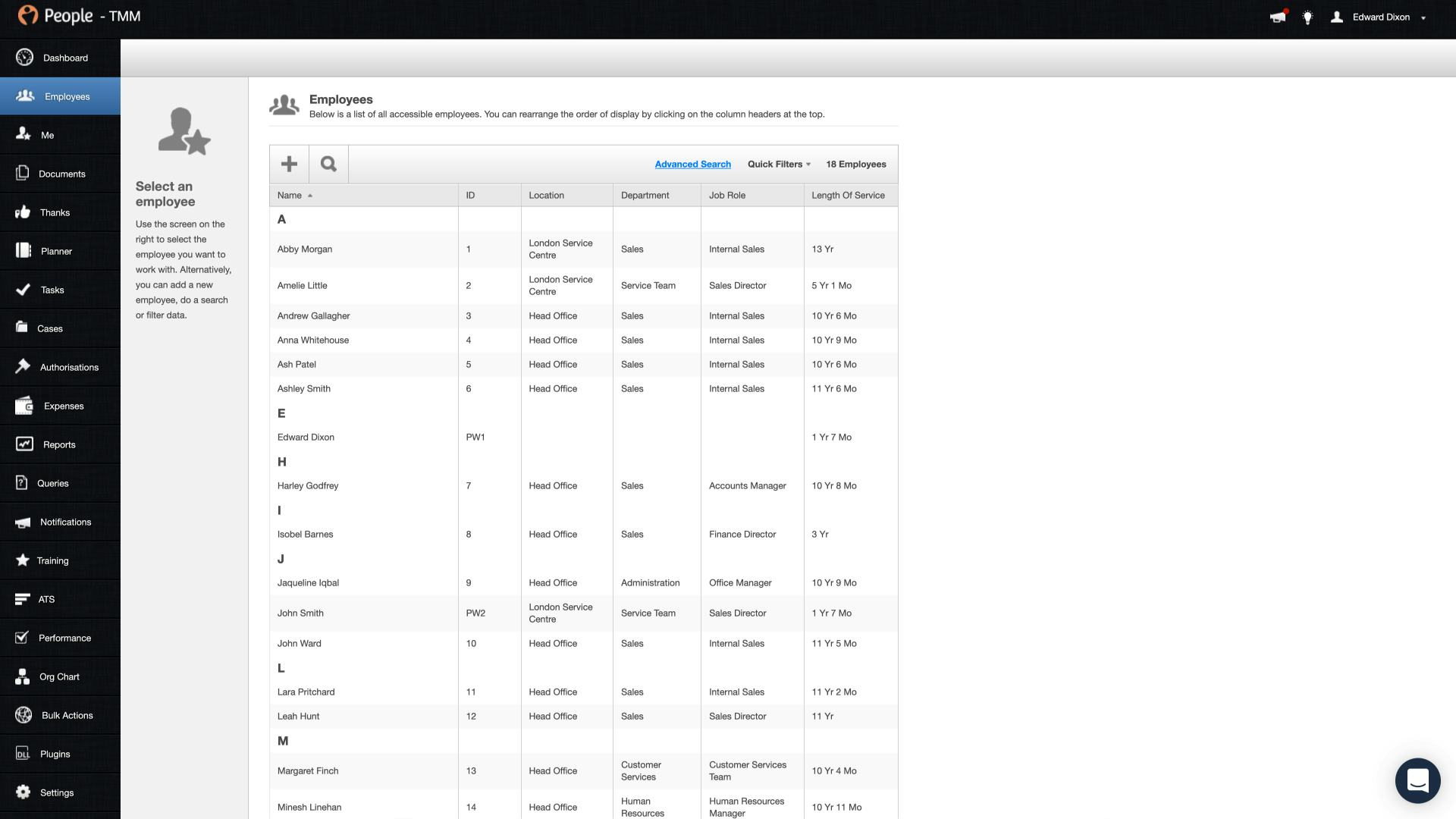Image resolution: width=1456 pixels, height=819 pixels.
Task: Click the magnifier search icon in toolbar
Action: pos(328,164)
